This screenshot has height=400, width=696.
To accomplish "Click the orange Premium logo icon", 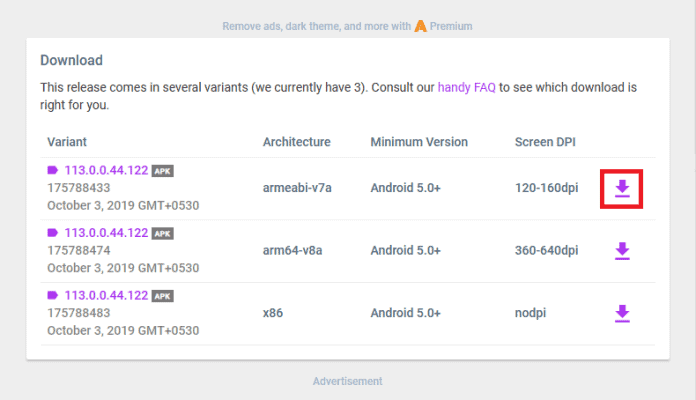I will [x=421, y=25].
